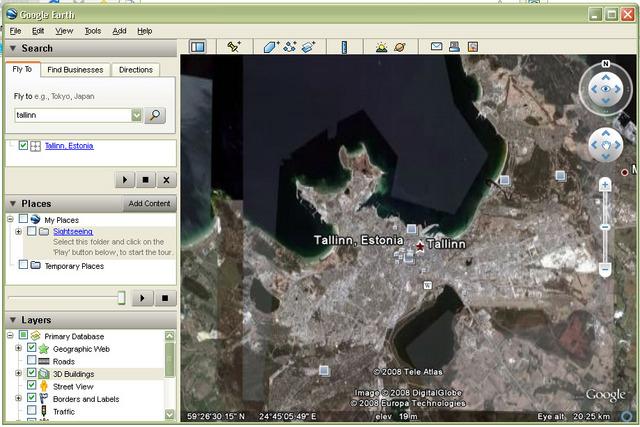Click the Traffic light layer icon

(44, 411)
